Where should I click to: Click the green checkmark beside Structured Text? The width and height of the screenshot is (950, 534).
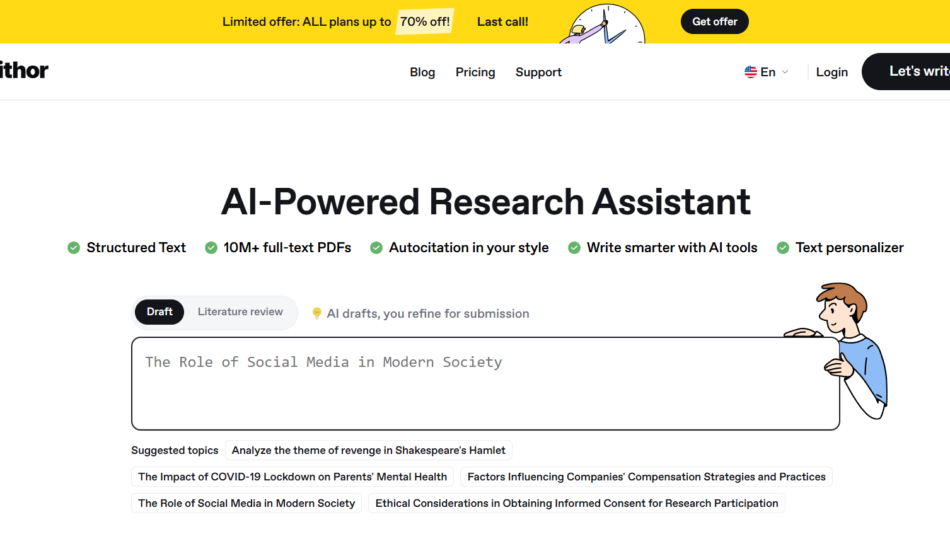[x=73, y=248]
